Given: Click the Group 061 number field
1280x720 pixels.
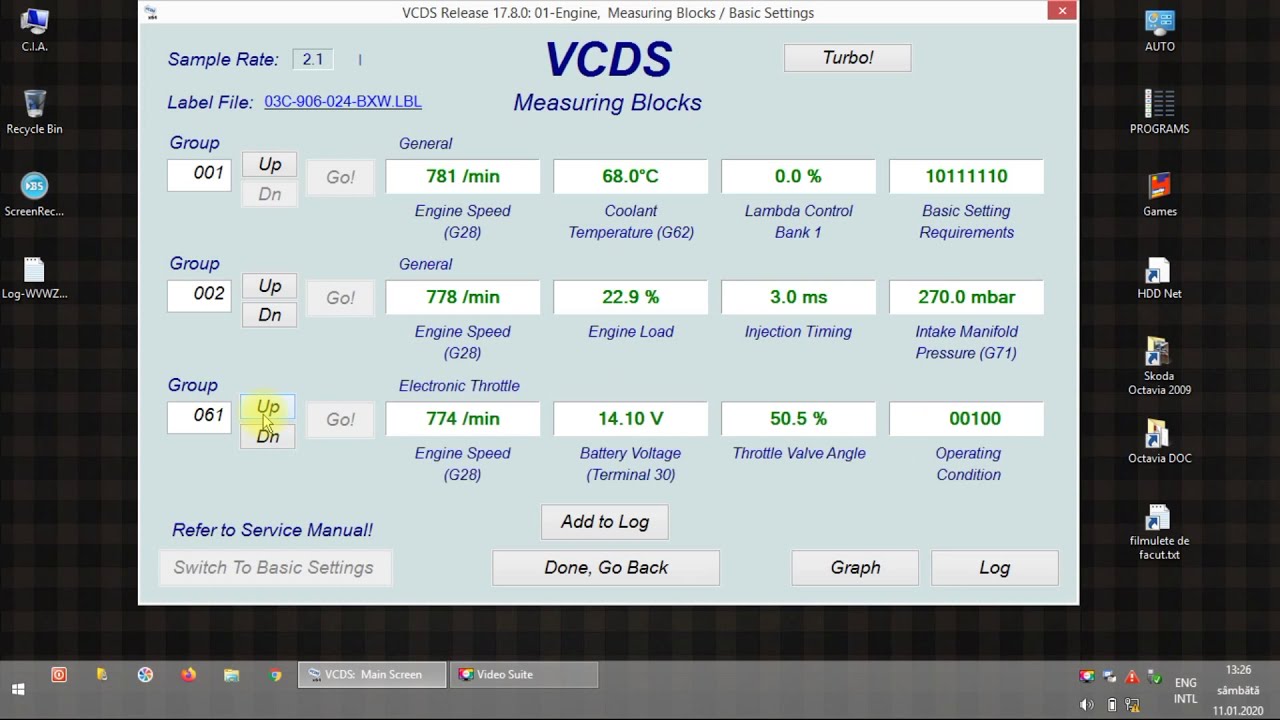Looking at the screenshot, I should pos(199,416).
